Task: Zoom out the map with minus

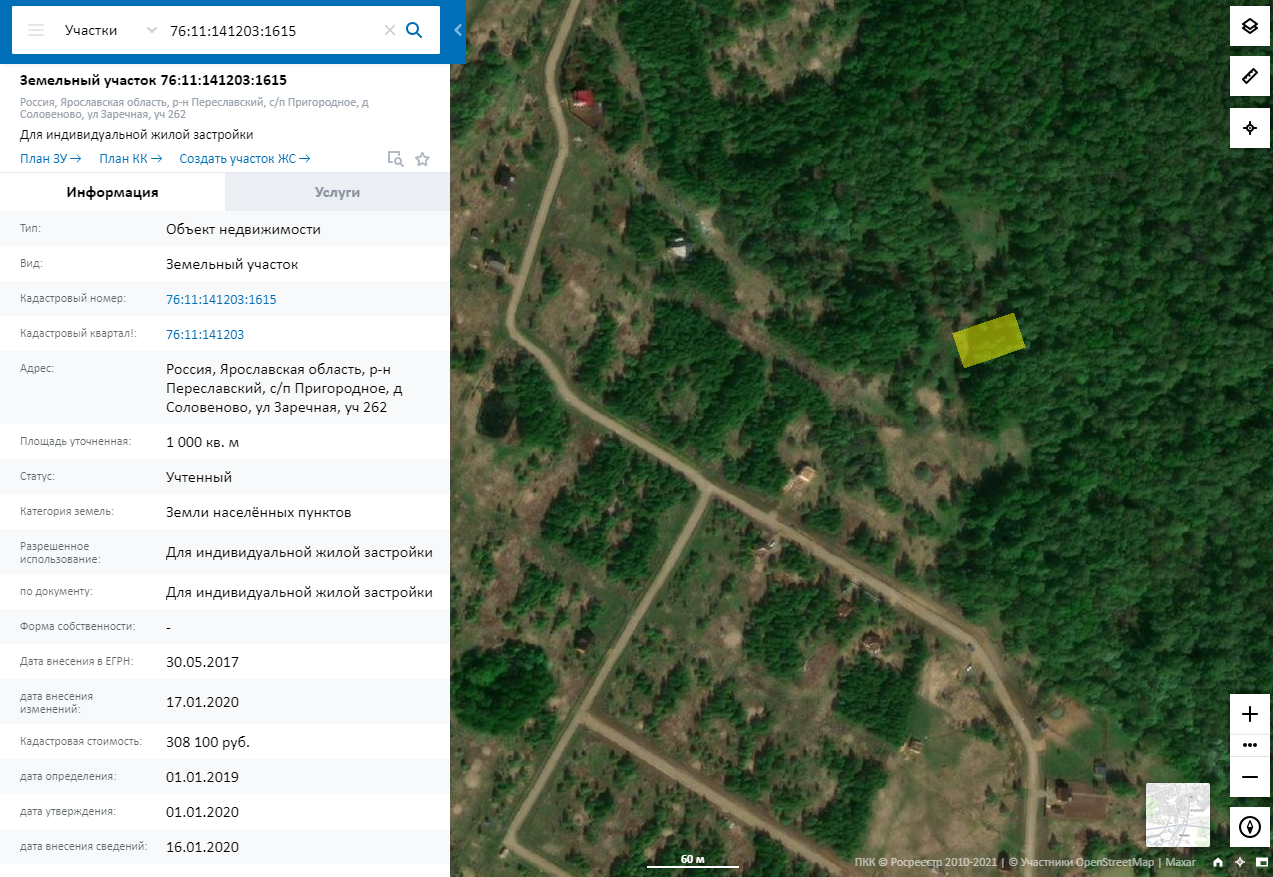Action: [x=1249, y=776]
